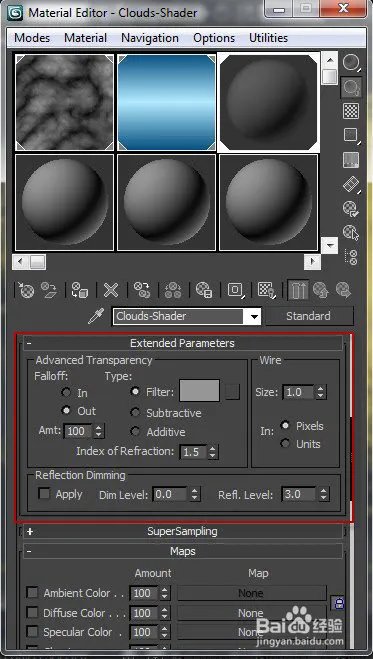Toggle the Video Color Check icon
Viewport: 373px width, 659px height.
pyautogui.click(x=351, y=160)
